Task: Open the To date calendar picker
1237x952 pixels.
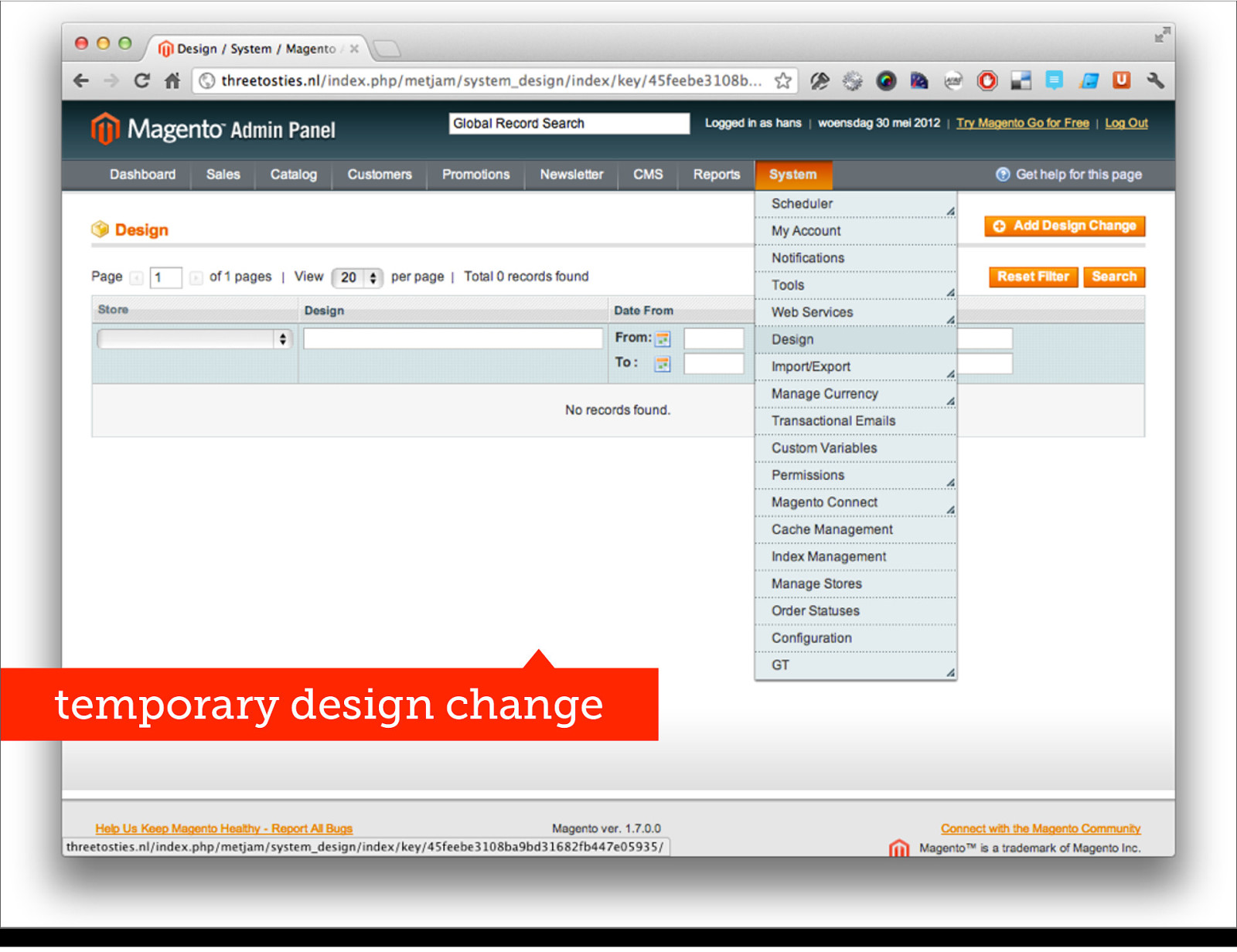Action: [663, 364]
